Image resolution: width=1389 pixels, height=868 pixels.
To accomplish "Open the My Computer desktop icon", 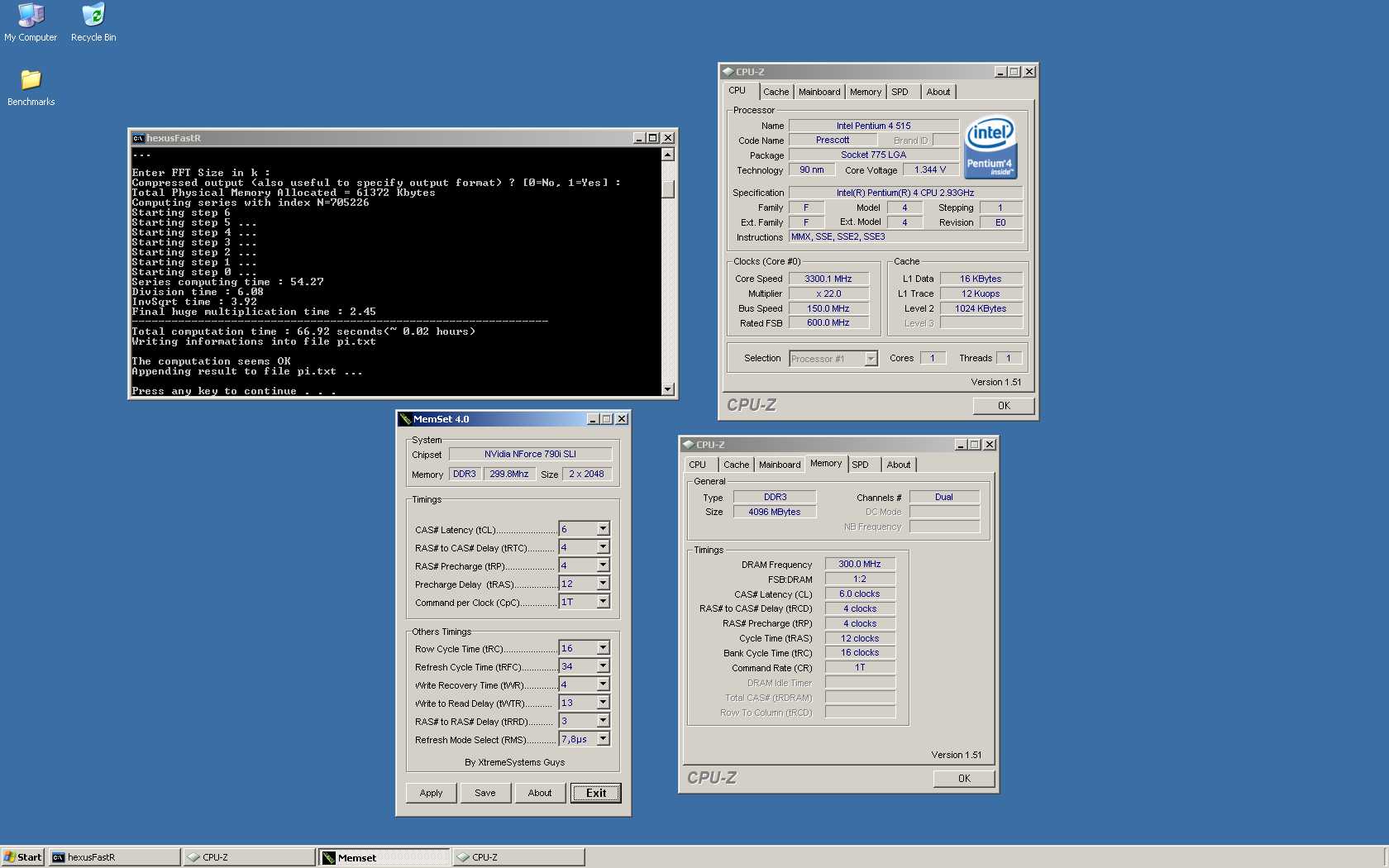I will point(31,22).
